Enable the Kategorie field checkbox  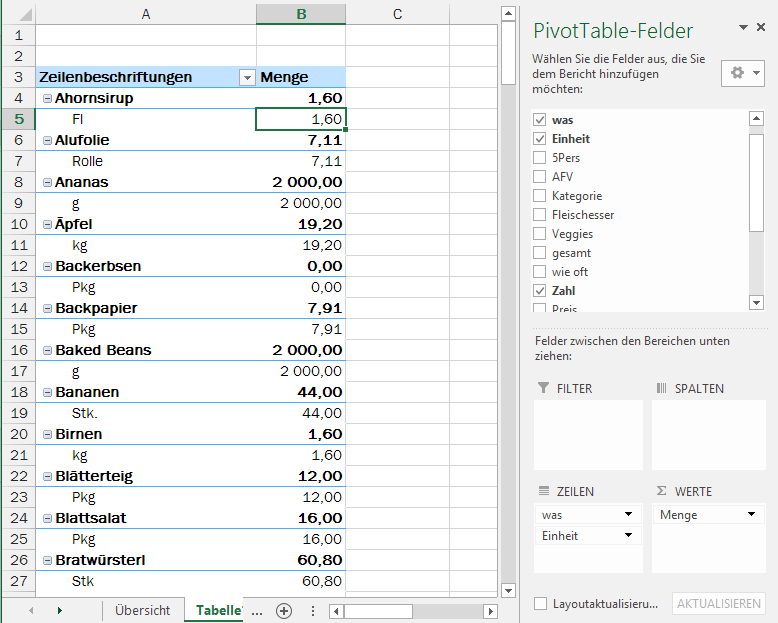pyautogui.click(x=540, y=196)
